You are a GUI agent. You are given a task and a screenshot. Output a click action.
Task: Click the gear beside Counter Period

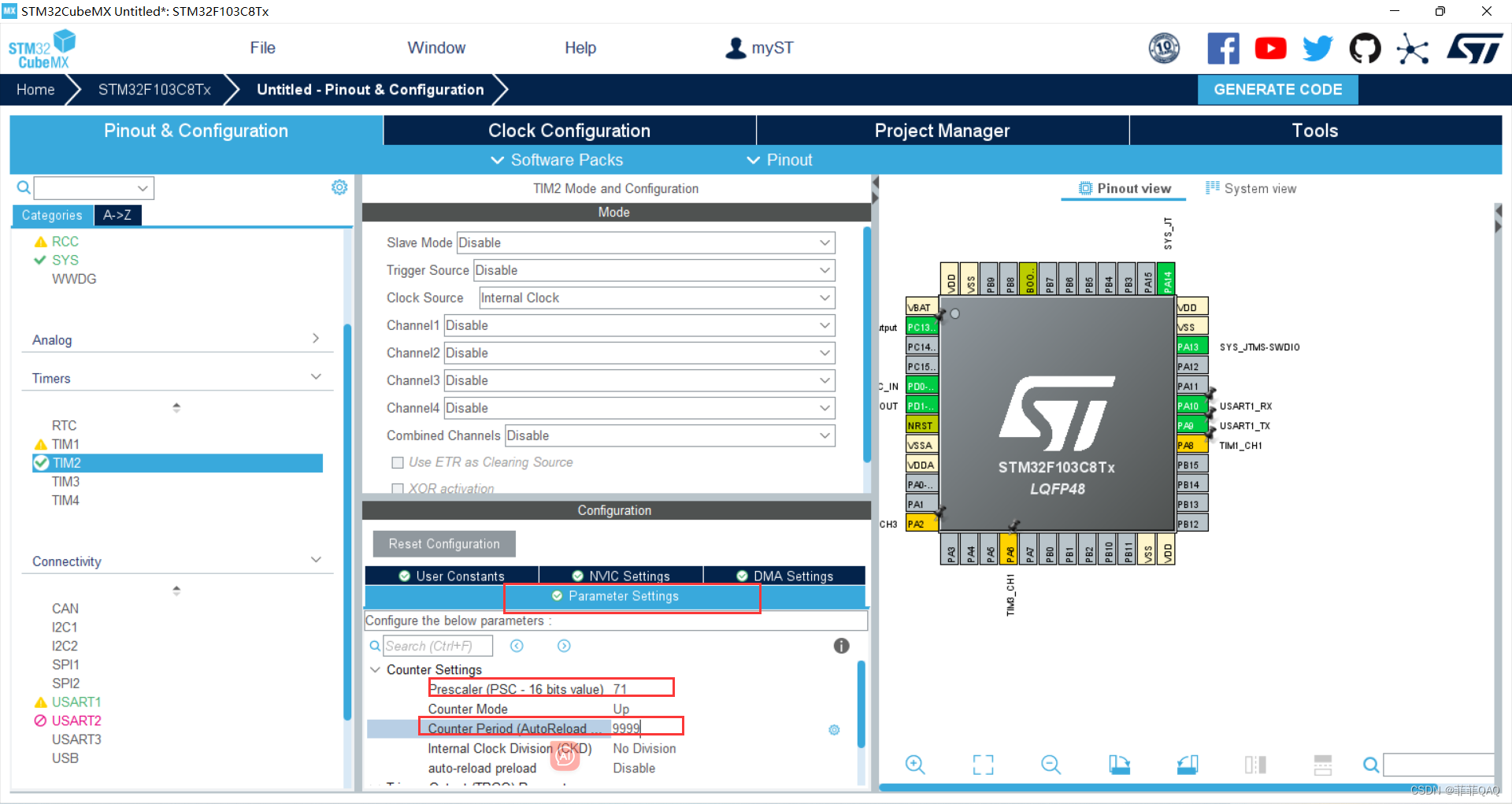click(834, 730)
